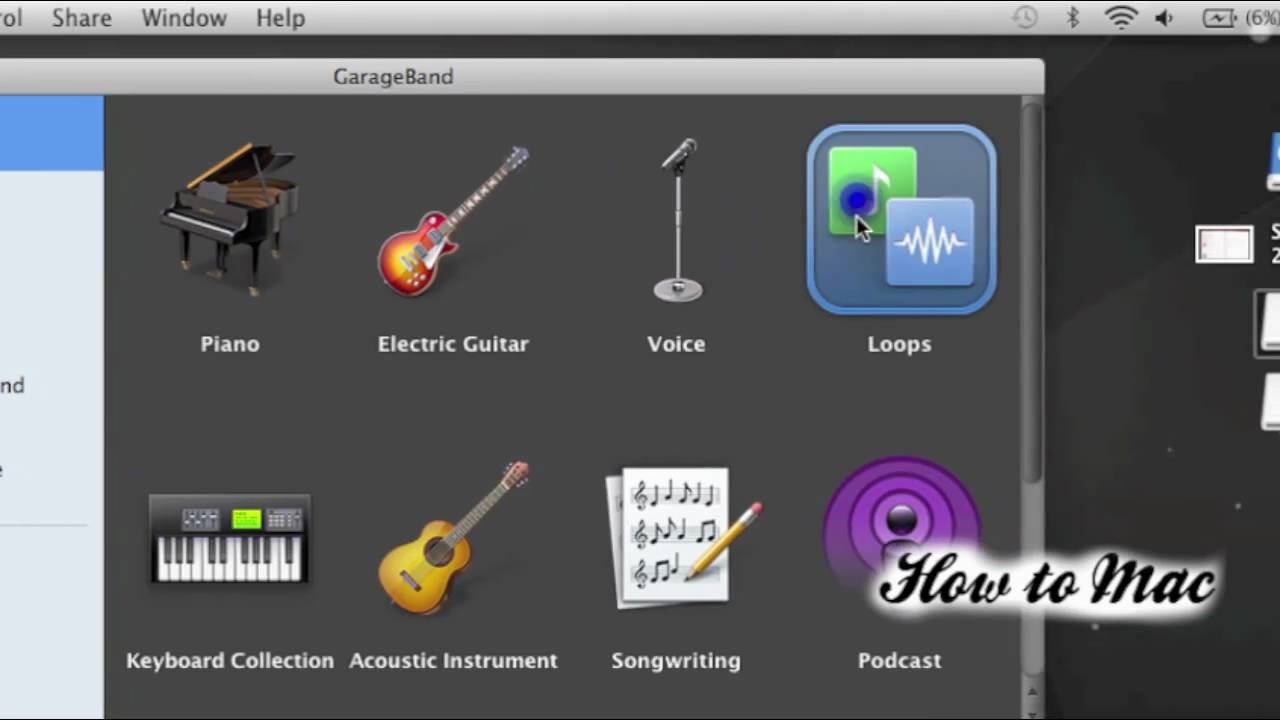Click the highlighted Loops template icon
The width and height of the screenshot is (1280, 720).
(901, 219)
